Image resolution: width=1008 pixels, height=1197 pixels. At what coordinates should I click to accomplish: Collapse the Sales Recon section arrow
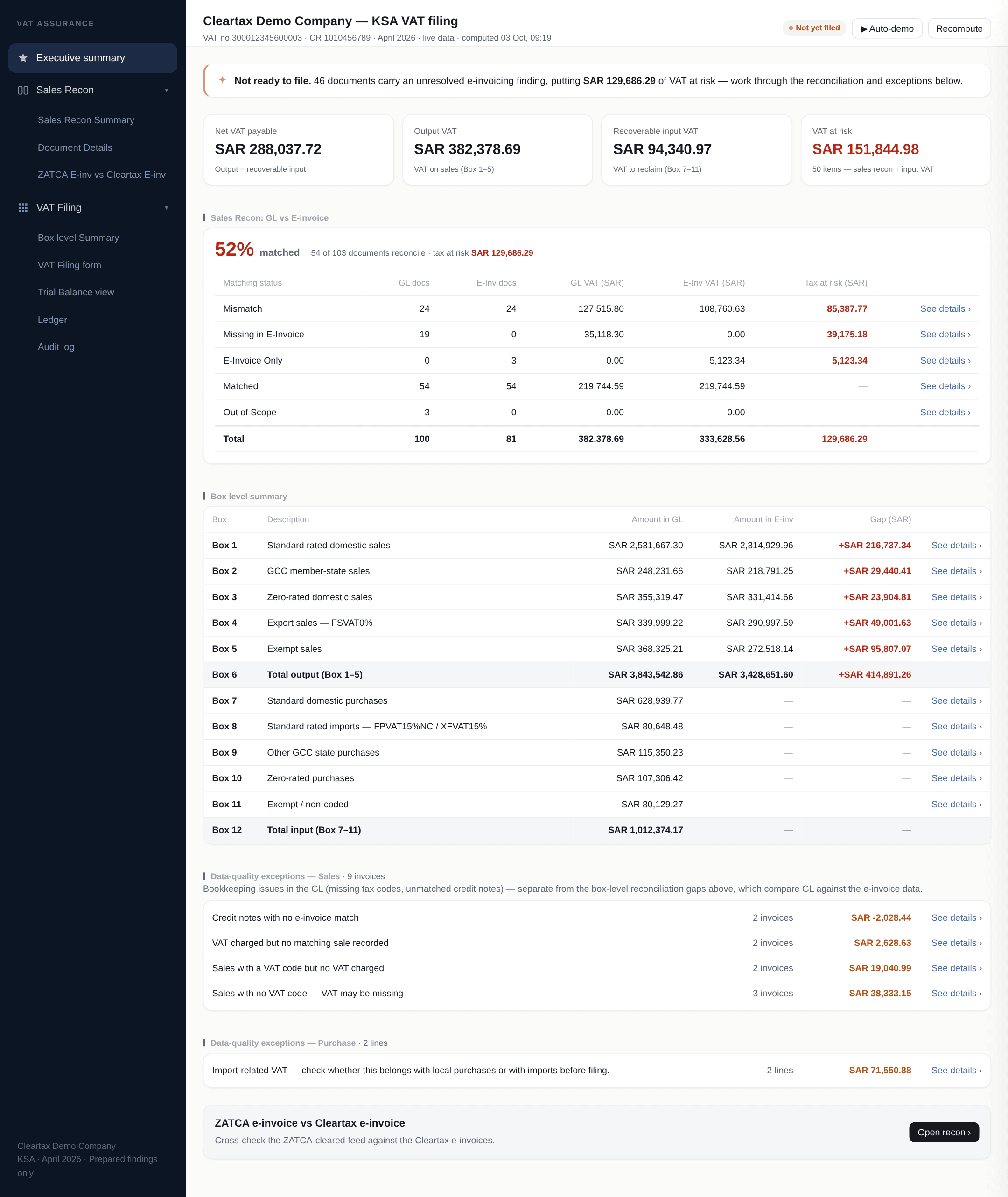(x=166, y=90)
